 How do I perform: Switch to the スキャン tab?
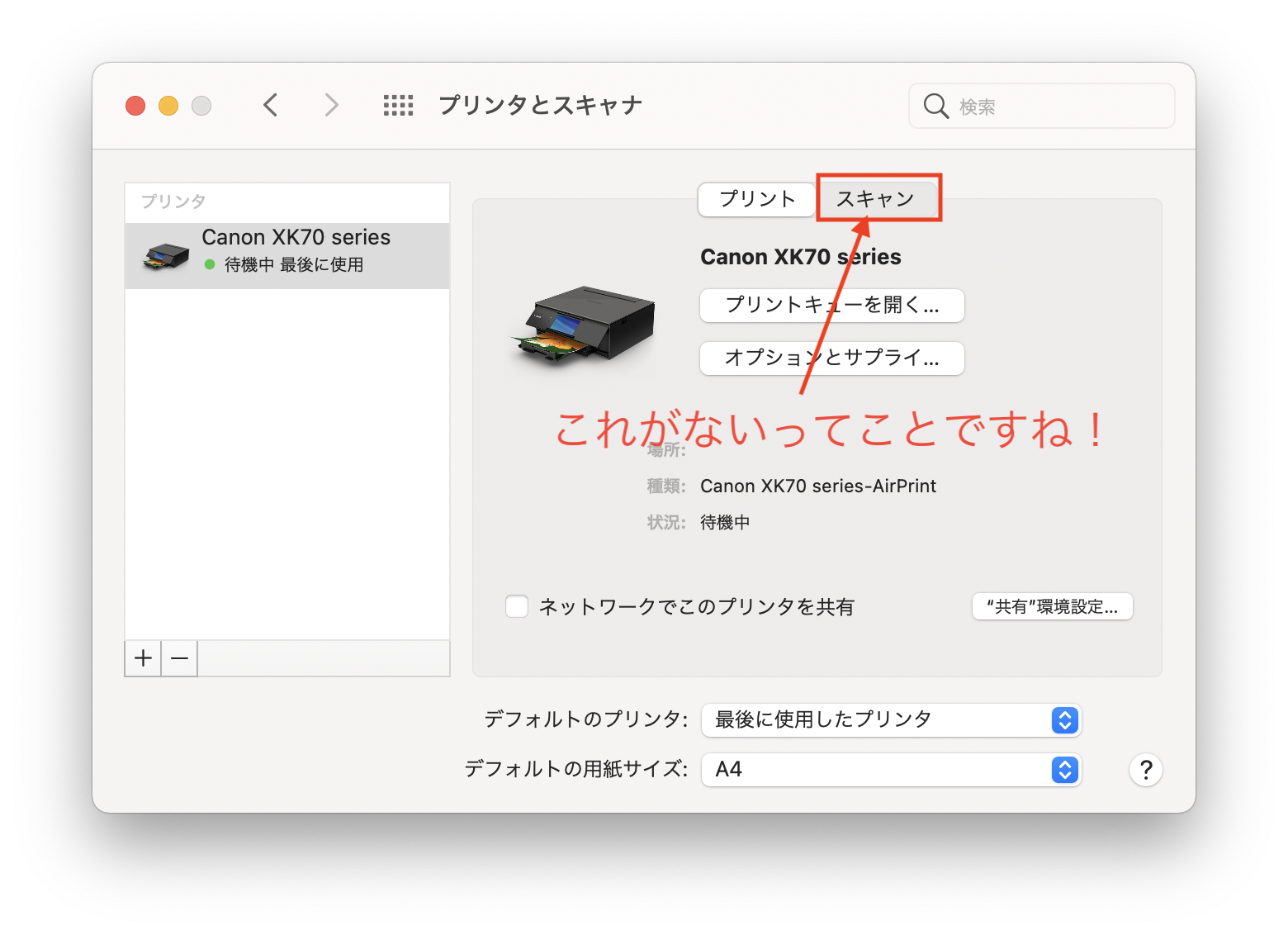click(876, 199)
